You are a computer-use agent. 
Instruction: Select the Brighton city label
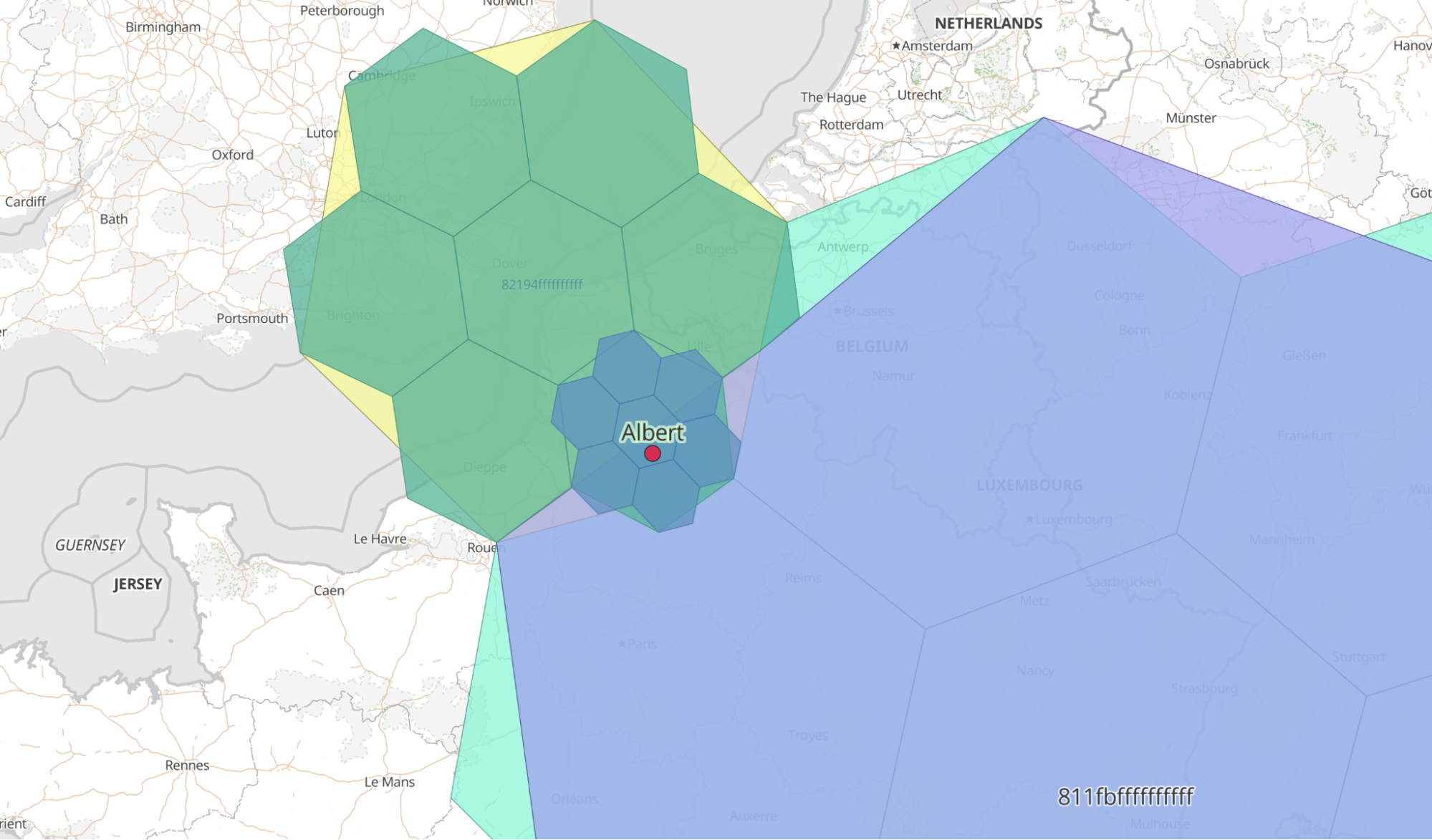[353, 315]
